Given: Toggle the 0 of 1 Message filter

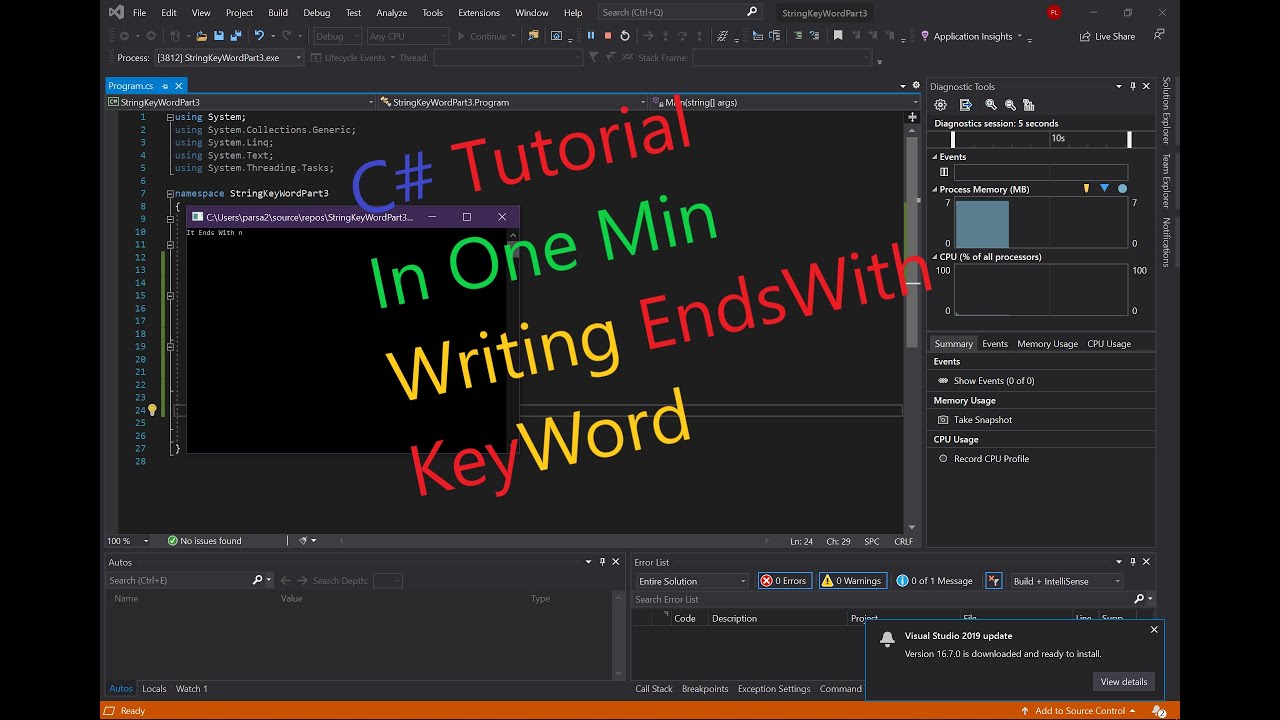Looking at the screenshot, I should tap(935, 581).
